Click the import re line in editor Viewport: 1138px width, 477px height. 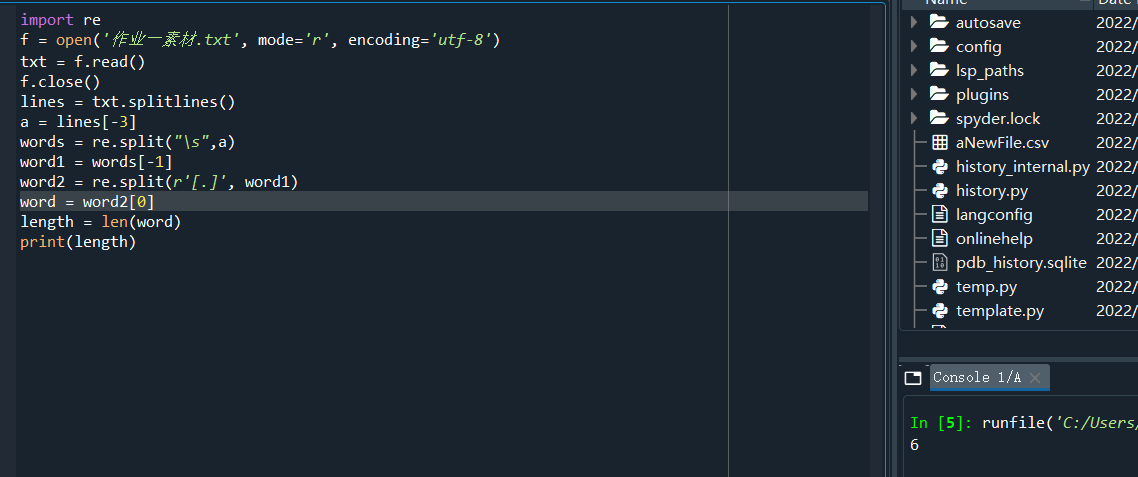tap(60, 20)
